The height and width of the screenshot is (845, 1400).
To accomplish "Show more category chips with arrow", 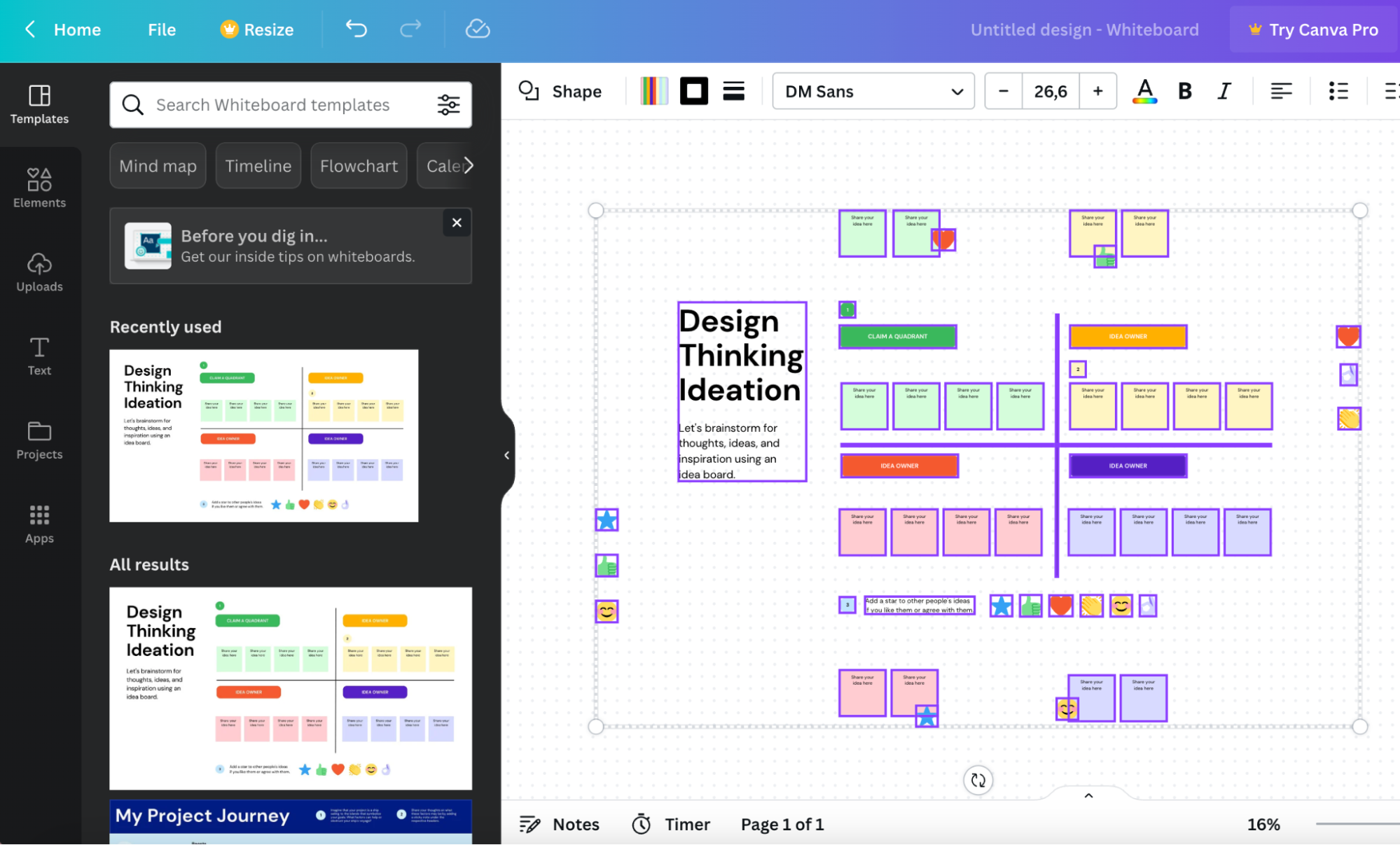I will click(468, 165).
